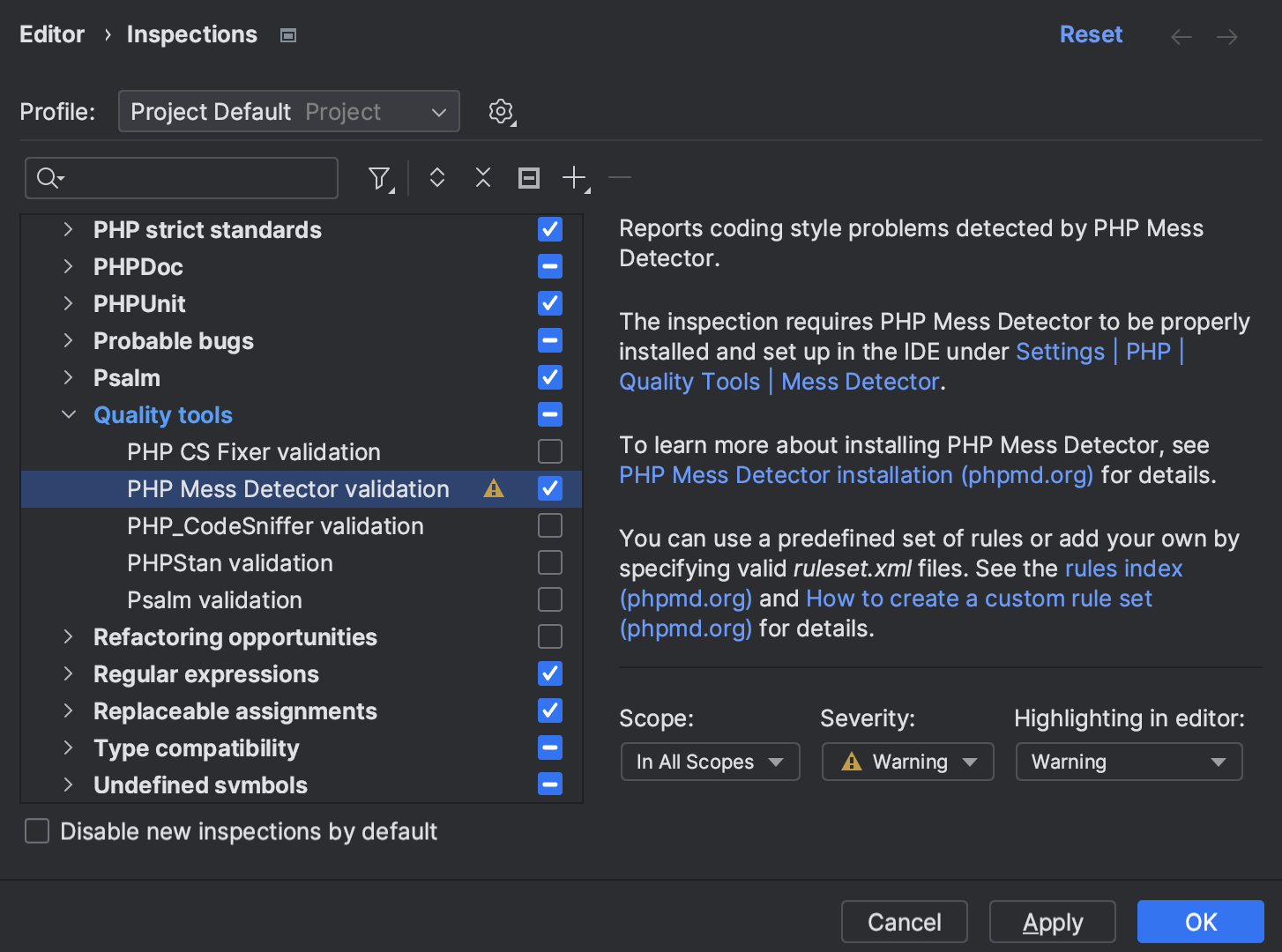Click Inspections in the breadcrumb path
1282x952 pixels.
pos(191,34)
